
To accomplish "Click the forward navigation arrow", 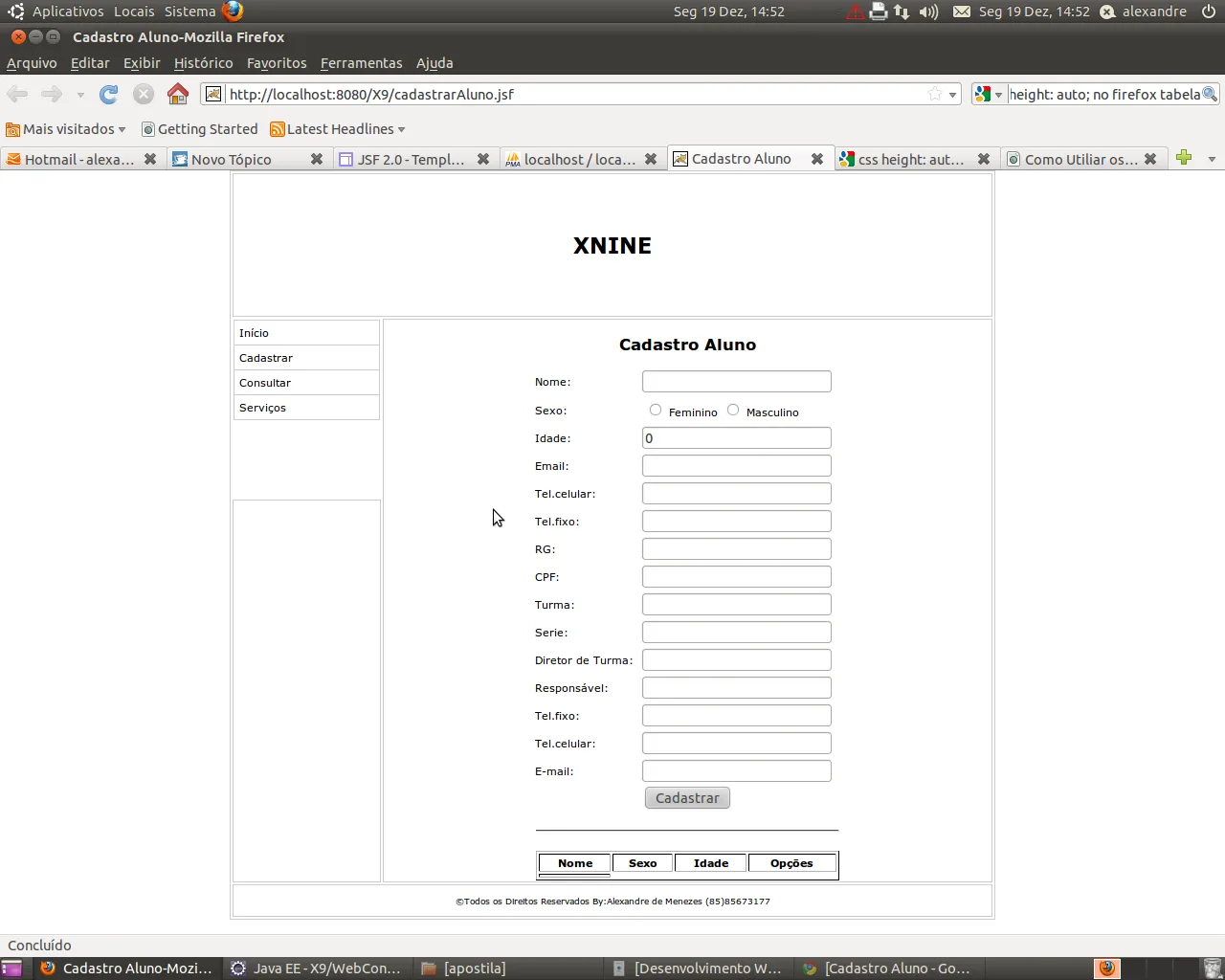I will click(52, 94).
